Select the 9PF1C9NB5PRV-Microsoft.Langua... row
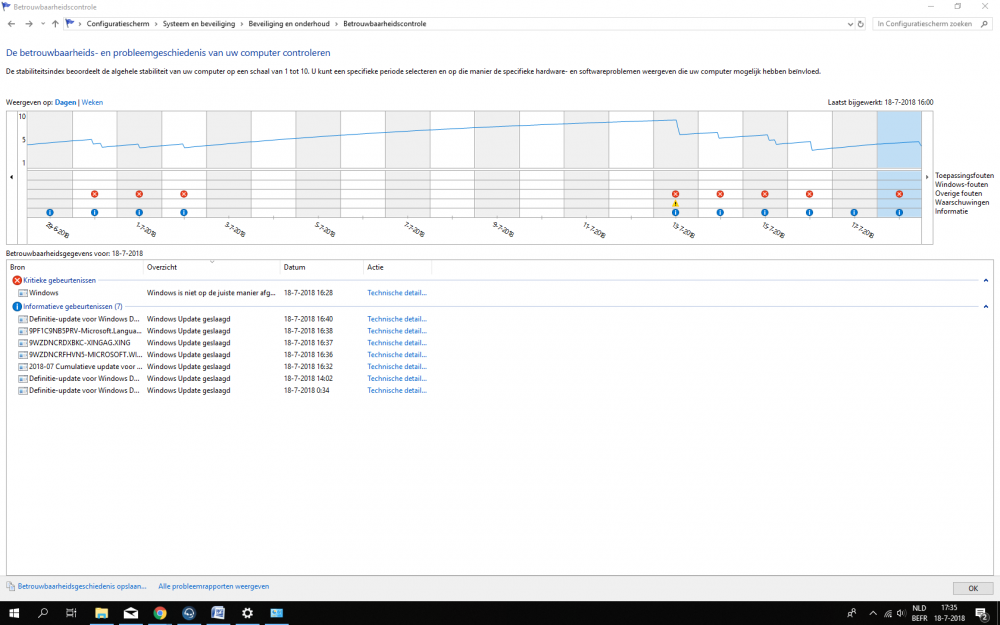 (223, 331)
